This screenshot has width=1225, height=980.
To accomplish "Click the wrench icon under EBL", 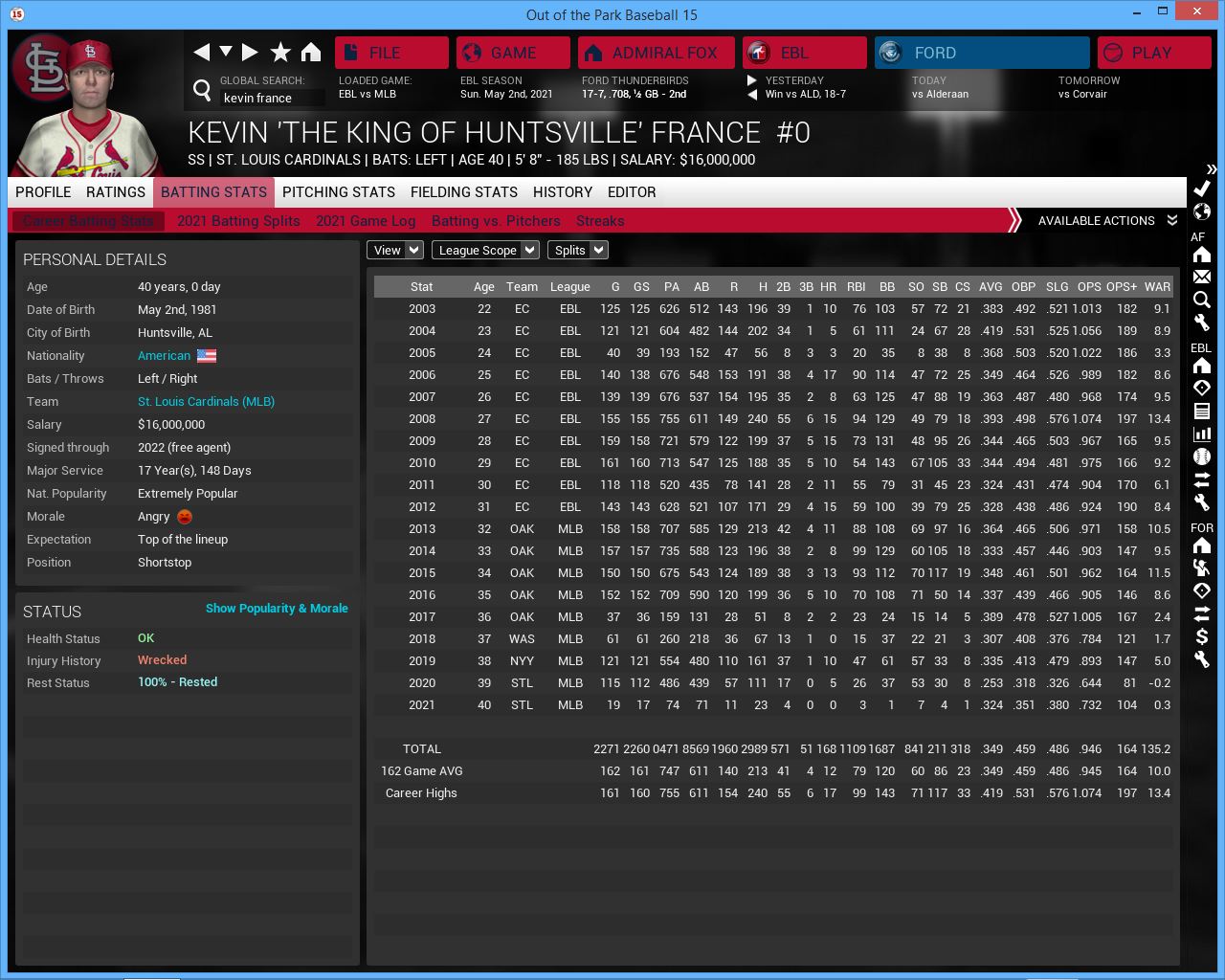I will click(1202, 501).
